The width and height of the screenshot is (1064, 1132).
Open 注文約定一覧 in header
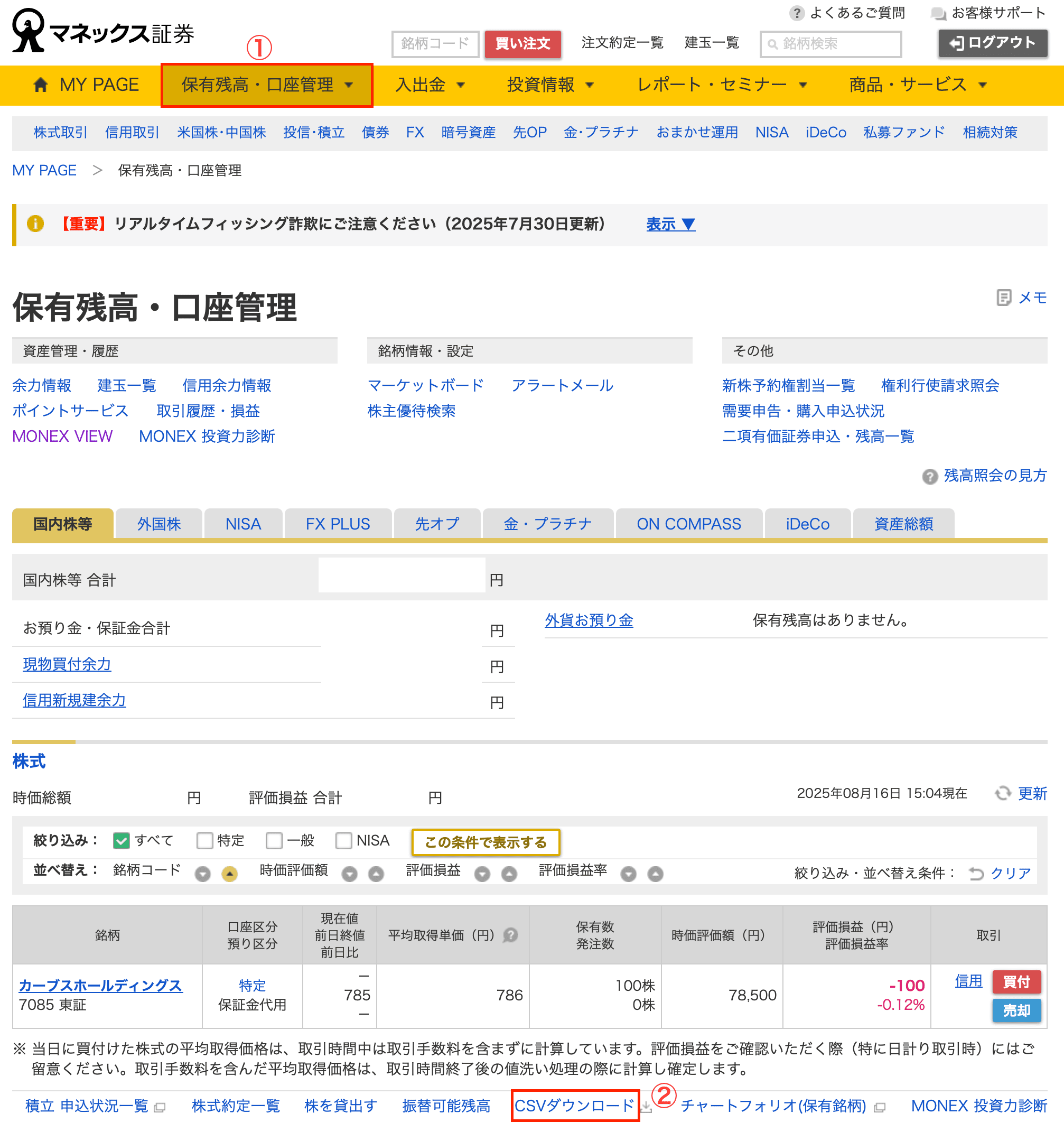point(622,43)
